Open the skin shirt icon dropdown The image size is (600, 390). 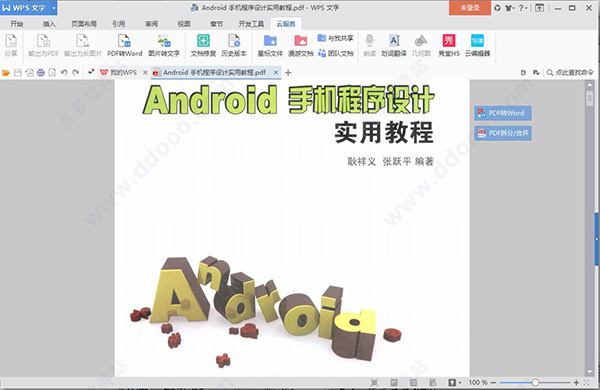click(x=510, y=8)
